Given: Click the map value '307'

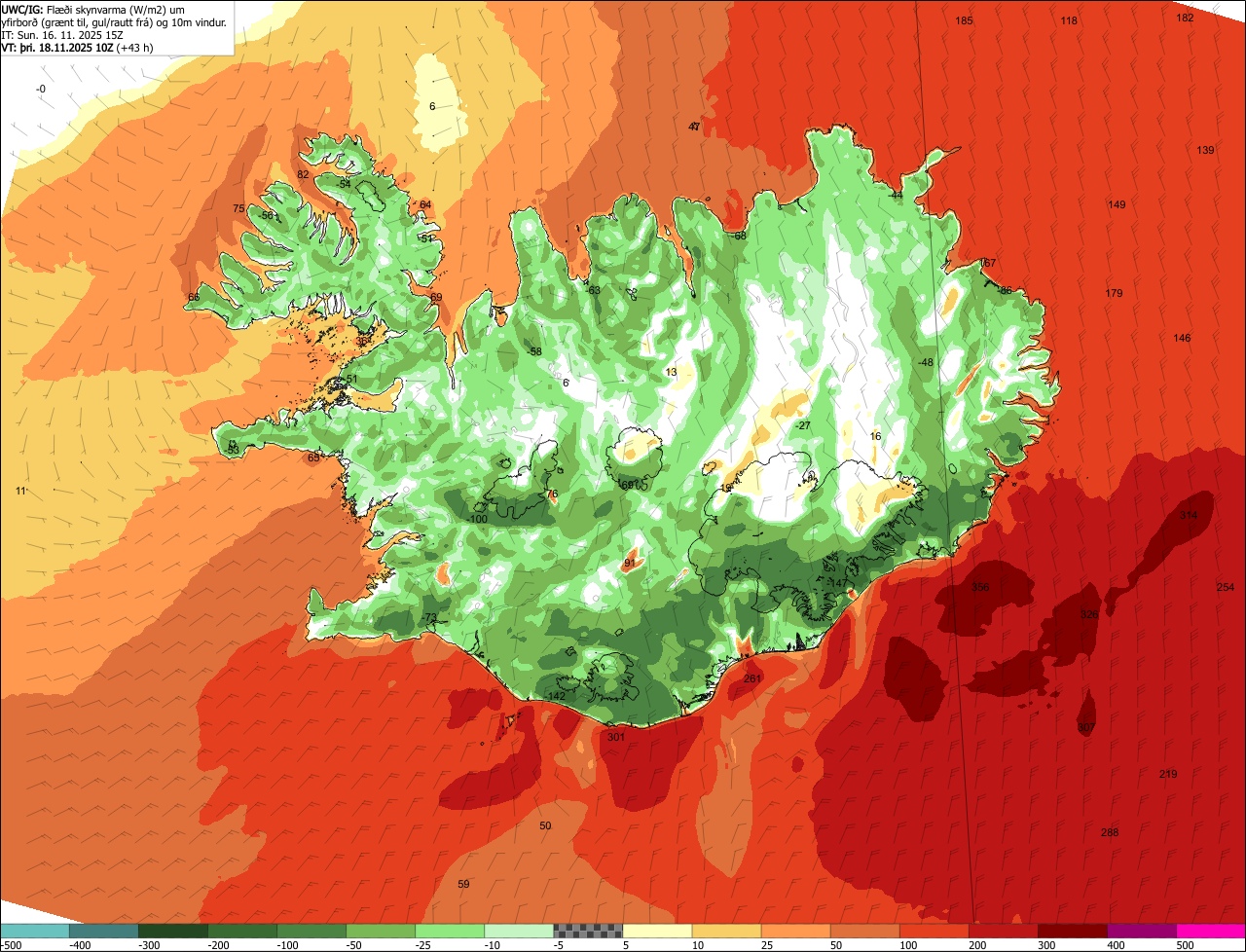Looking at the screenshot, I should 1085,727.
